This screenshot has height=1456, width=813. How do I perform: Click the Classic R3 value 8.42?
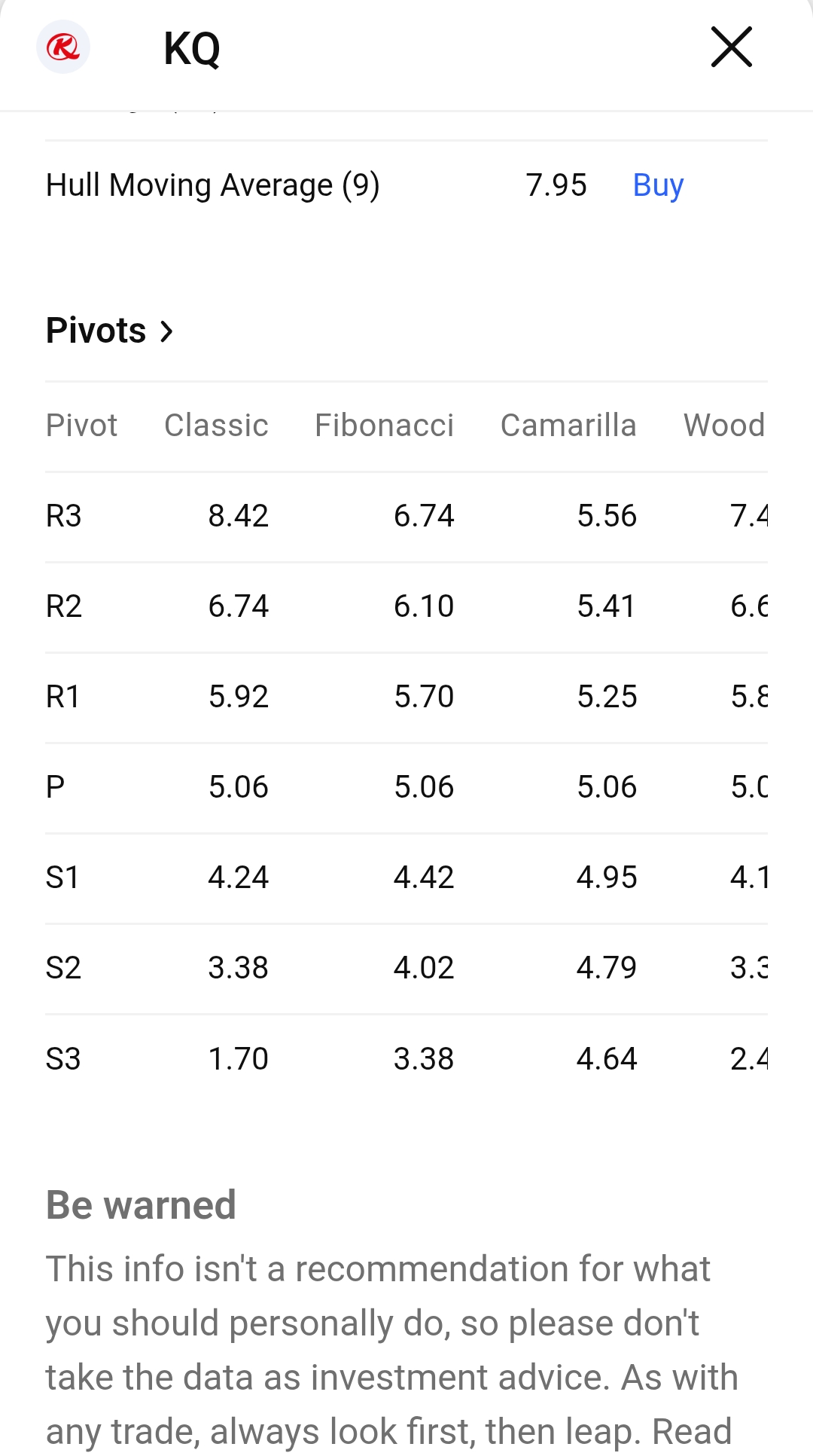coord(238,516)
